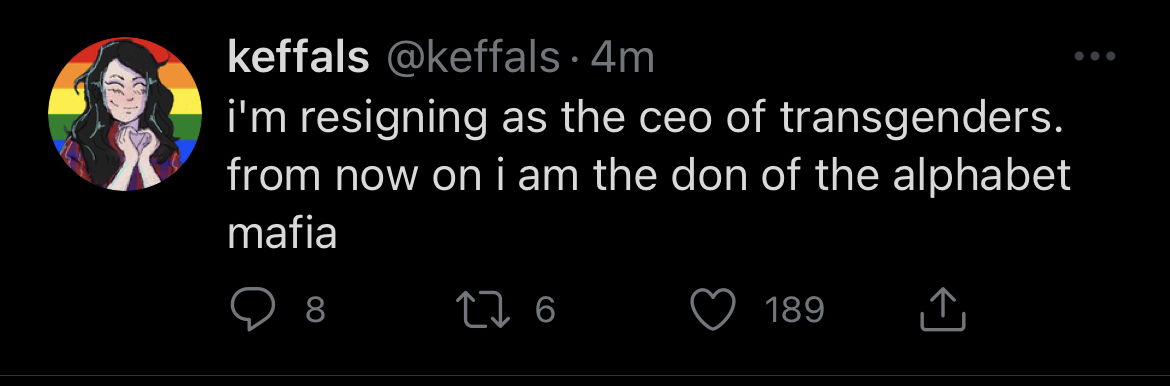Retweet this post using the arrows icon

click(485, 310)
